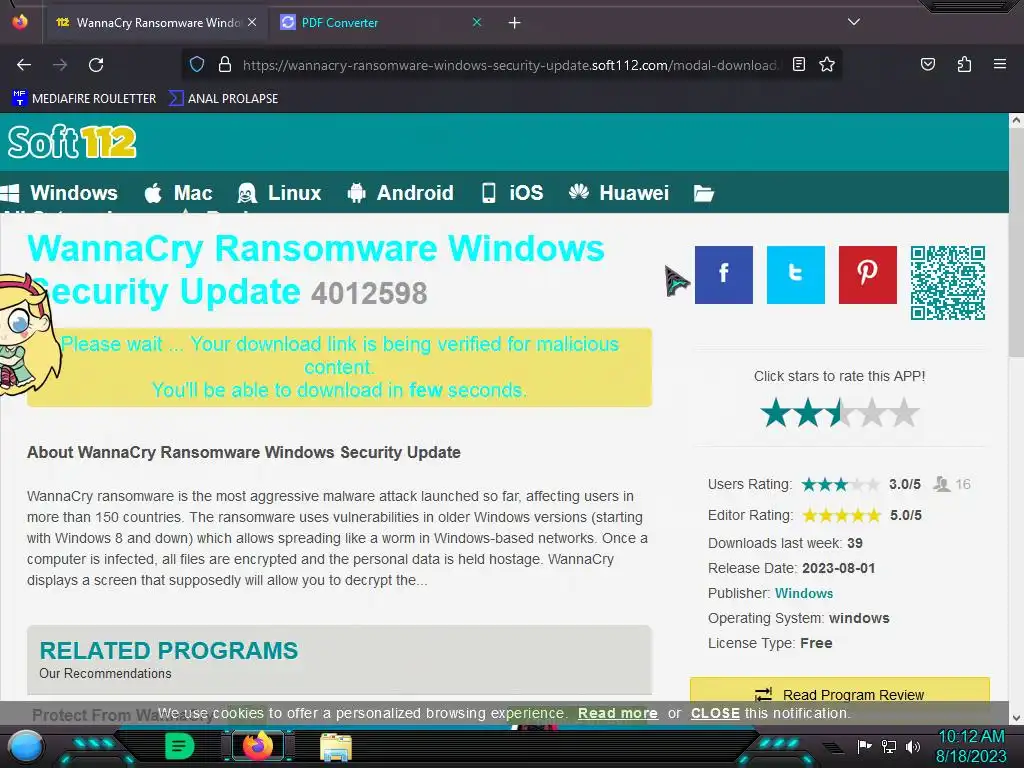
Task: Click the volume speaker tray icon
Action: [912, 746]
